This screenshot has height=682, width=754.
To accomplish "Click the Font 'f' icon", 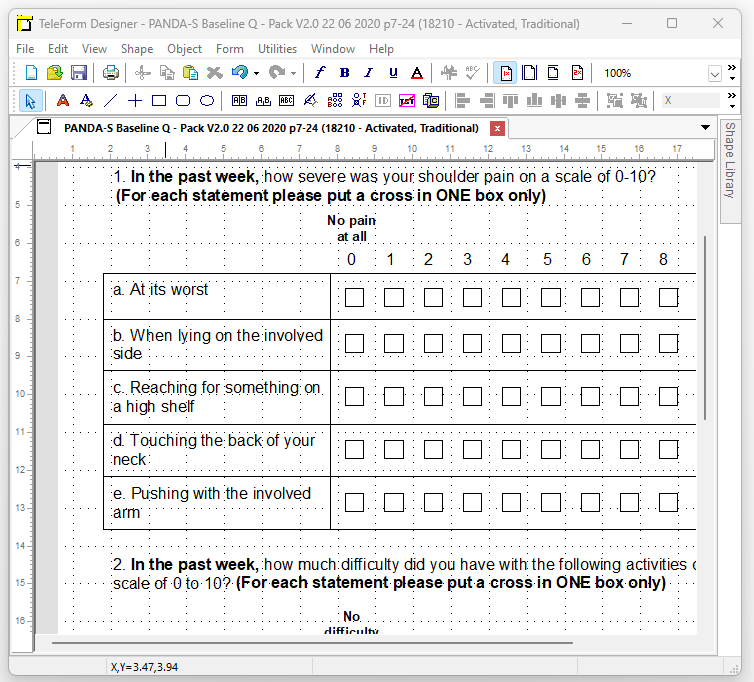I will tap(320, 73).
